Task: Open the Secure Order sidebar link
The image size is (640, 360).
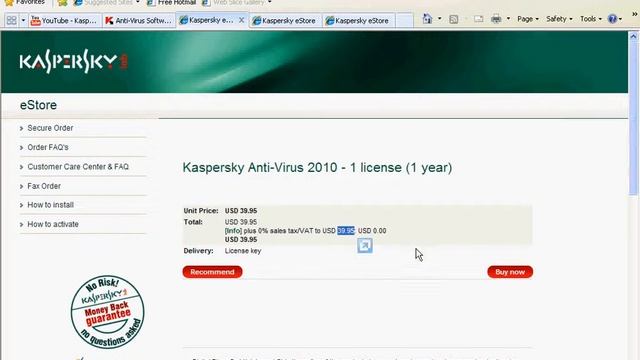Action: [50, 128]
